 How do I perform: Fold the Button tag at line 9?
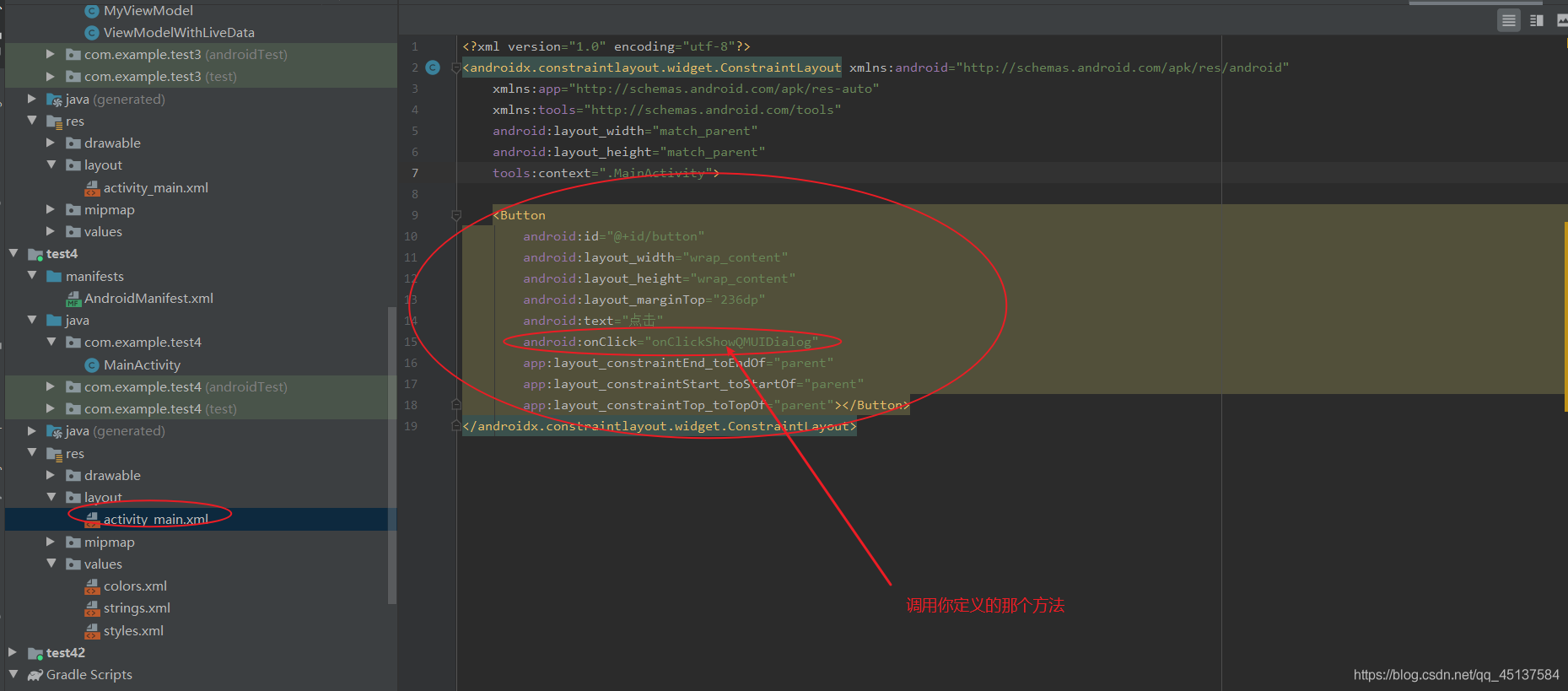click(455, 215)
